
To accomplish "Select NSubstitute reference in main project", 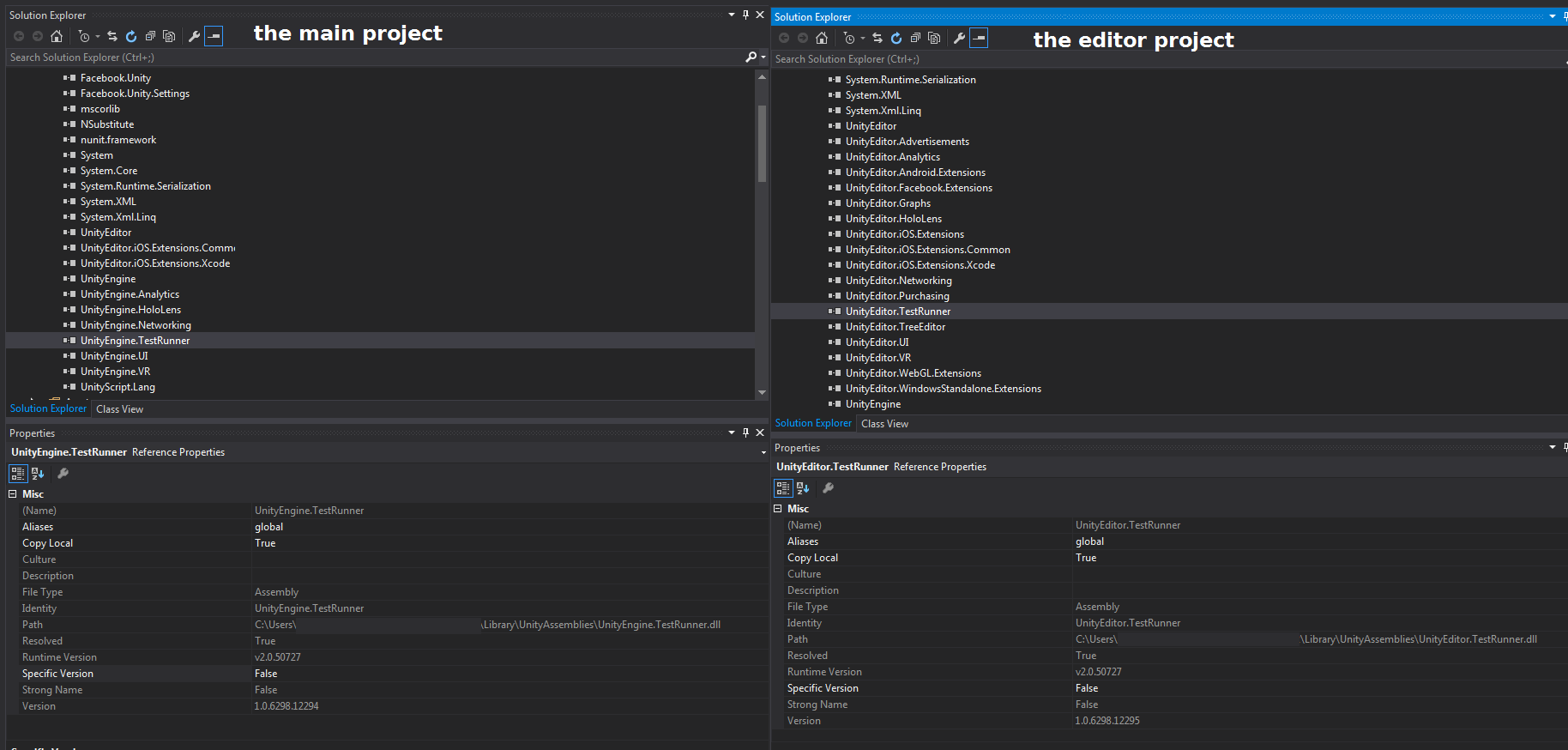I will [106, 124].
